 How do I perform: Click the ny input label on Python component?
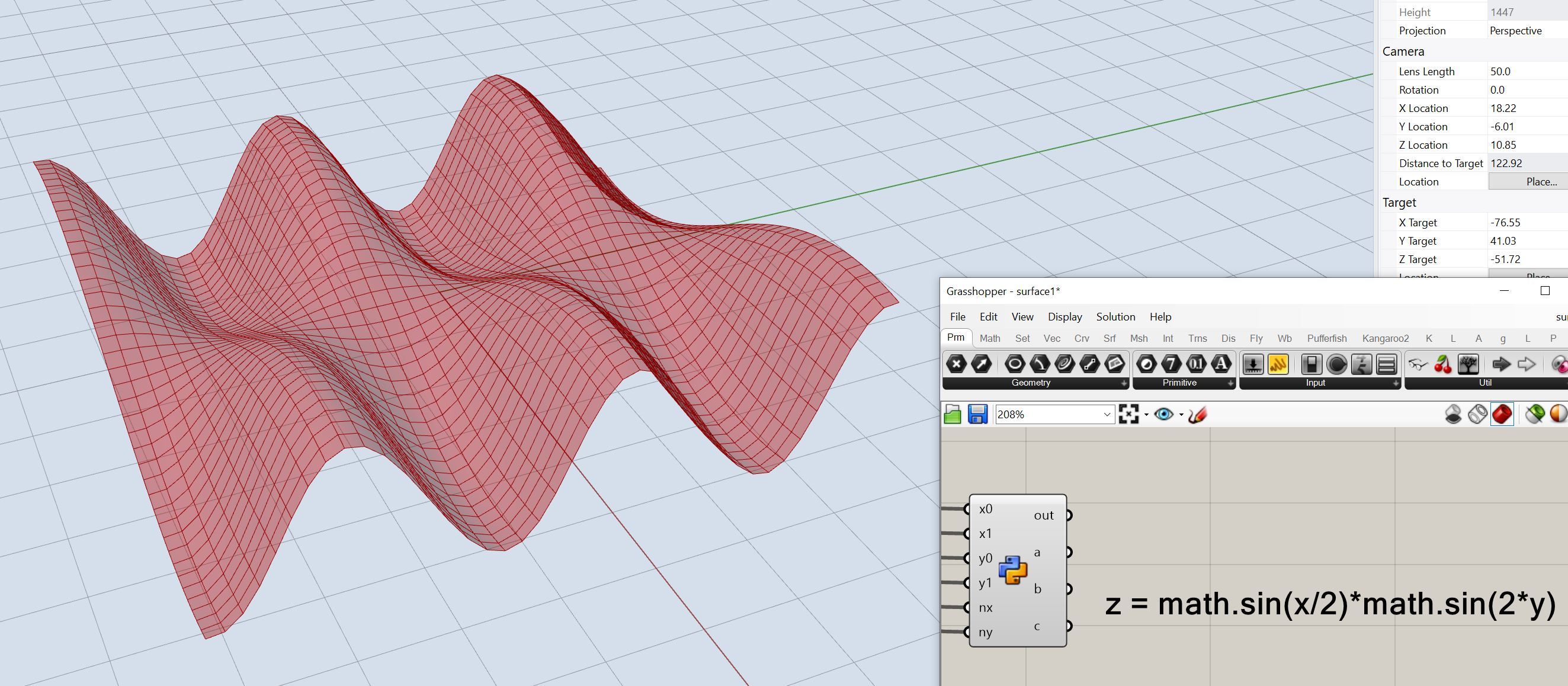point(986,633)
